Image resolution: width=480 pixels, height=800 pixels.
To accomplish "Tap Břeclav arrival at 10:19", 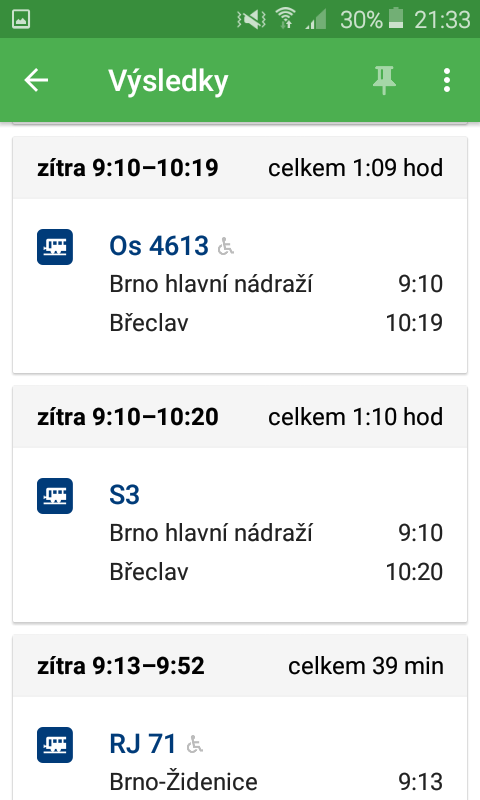I will [276, 323].
